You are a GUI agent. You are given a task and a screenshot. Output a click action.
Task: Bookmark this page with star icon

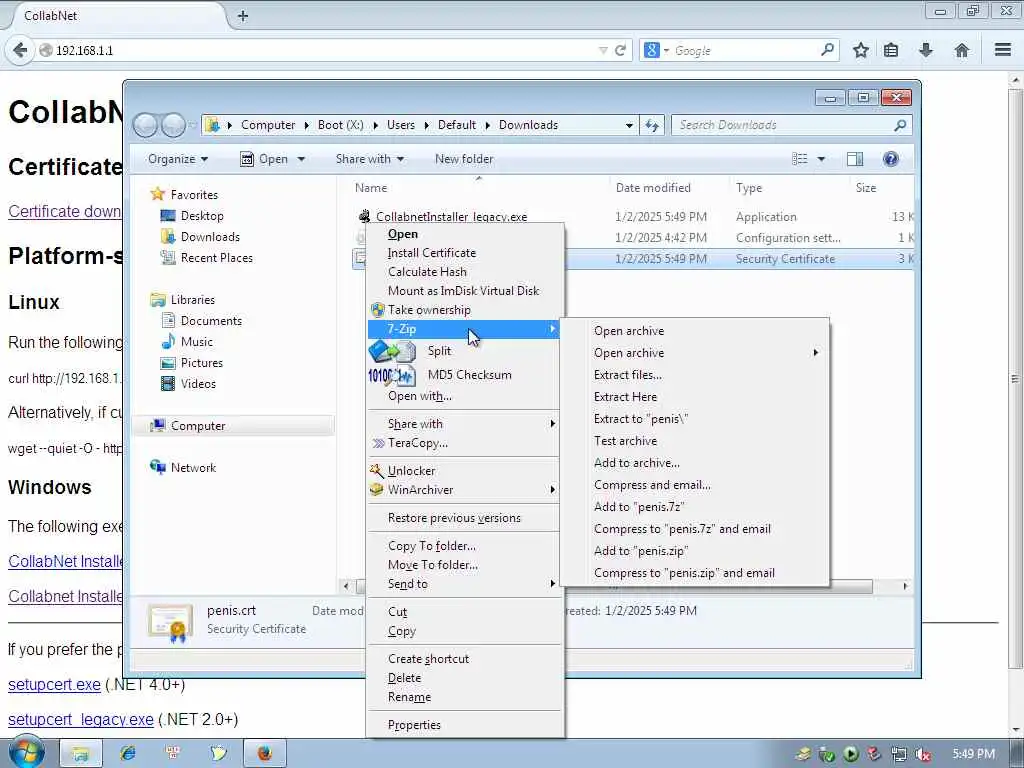pos(861,50)
